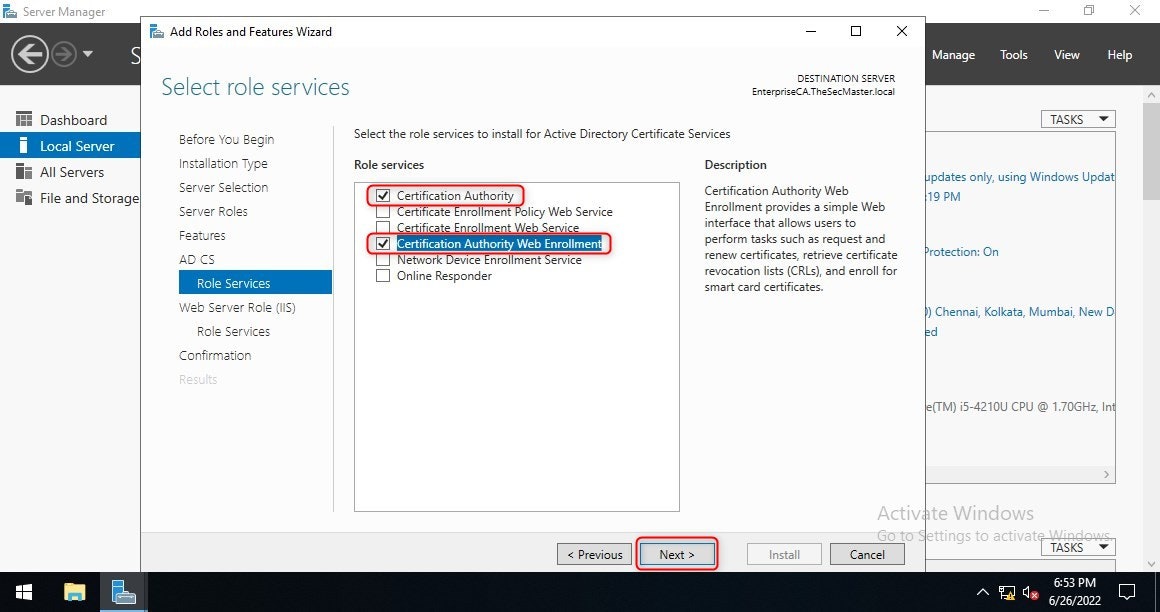Open the notification center icon
This screenshot has height=612, width=1160.
tap(1127, 592)
